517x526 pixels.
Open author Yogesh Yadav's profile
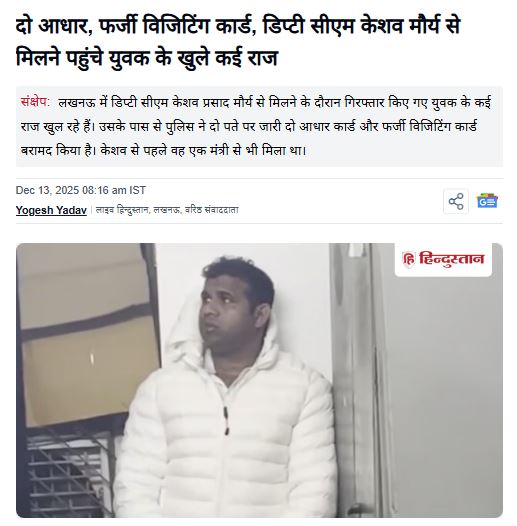click(x=51, y=210)
